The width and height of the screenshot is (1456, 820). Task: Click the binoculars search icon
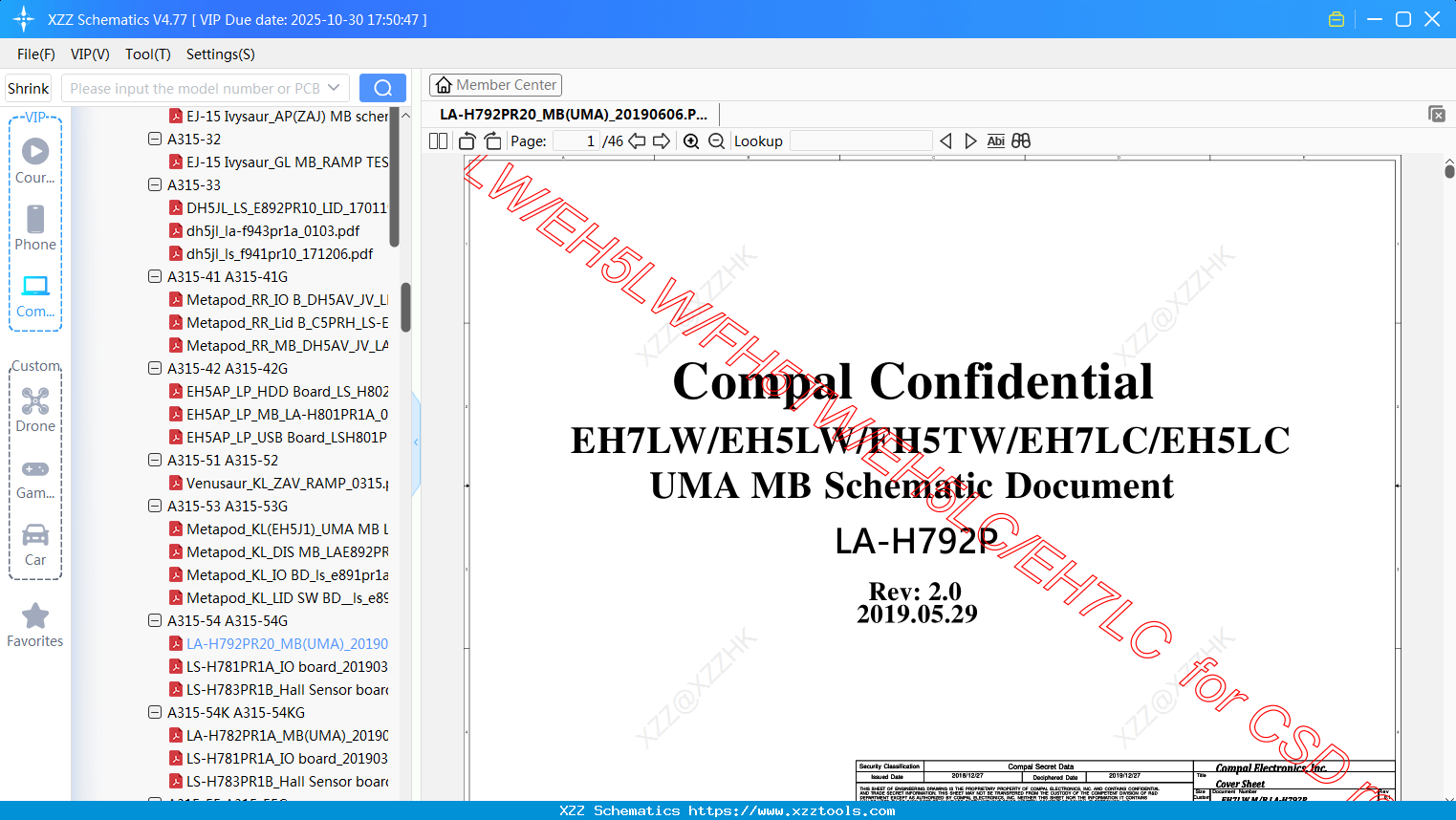click(x=1021, y=141)
